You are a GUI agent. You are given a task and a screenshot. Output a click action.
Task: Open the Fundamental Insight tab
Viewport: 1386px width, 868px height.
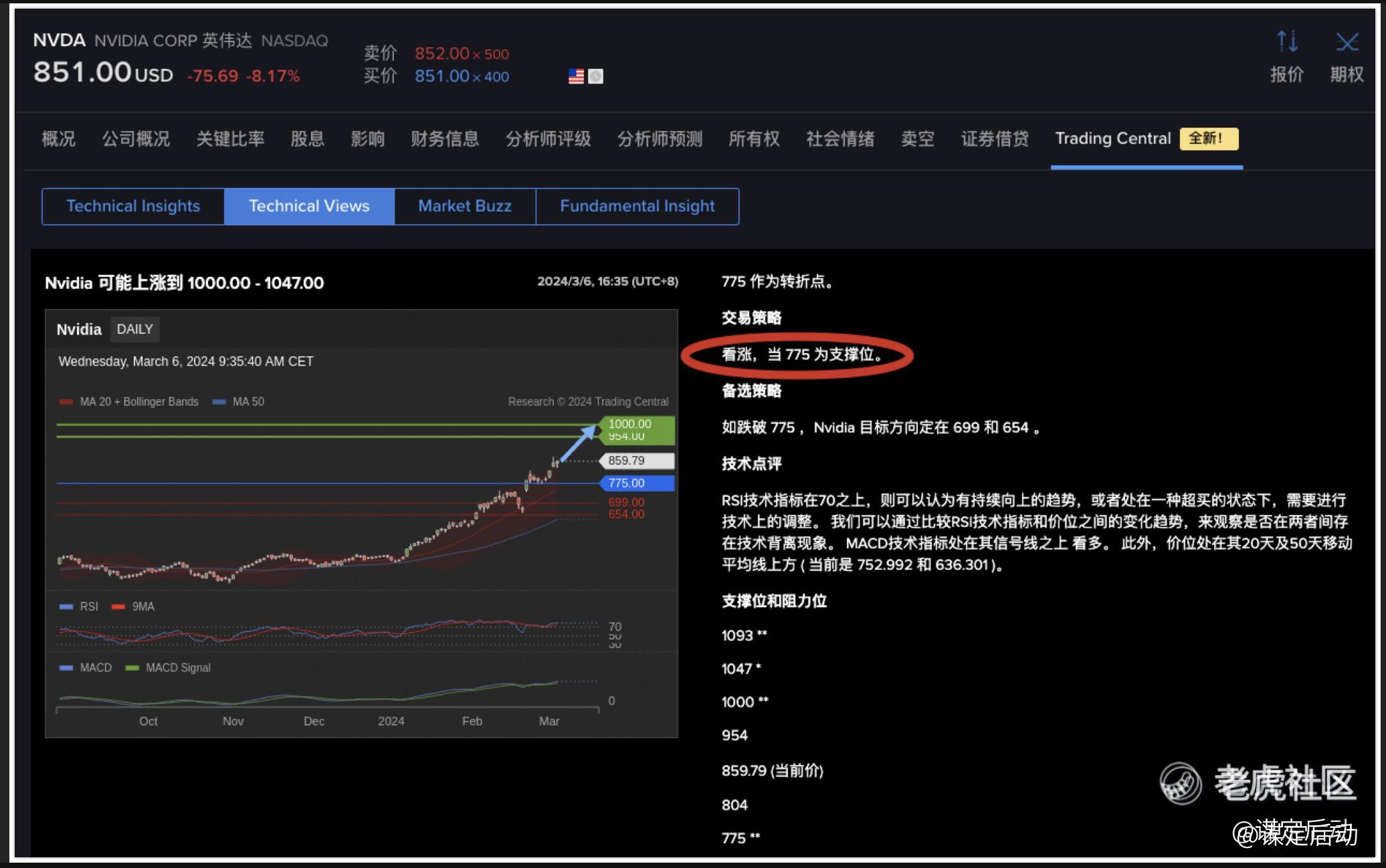637,206
